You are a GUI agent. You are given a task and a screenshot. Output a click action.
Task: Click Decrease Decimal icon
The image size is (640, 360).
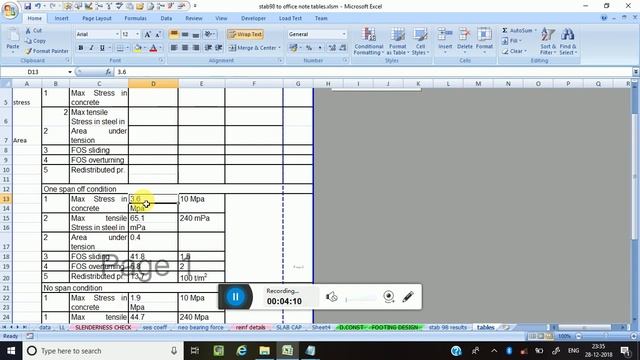343,48
